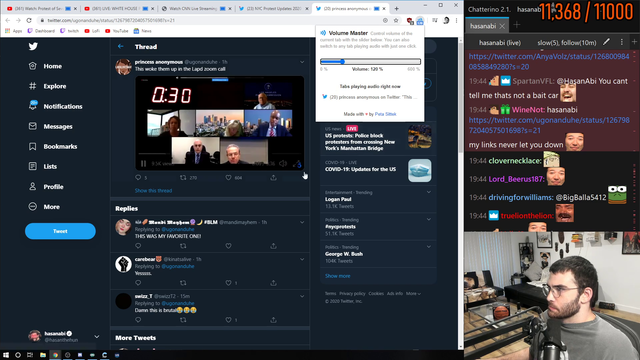Image resolution: width=640 pixels, height=360 pixels.
Task: Expand the hasanabi account switcher chevron
Action: click(x=97, y=337)
